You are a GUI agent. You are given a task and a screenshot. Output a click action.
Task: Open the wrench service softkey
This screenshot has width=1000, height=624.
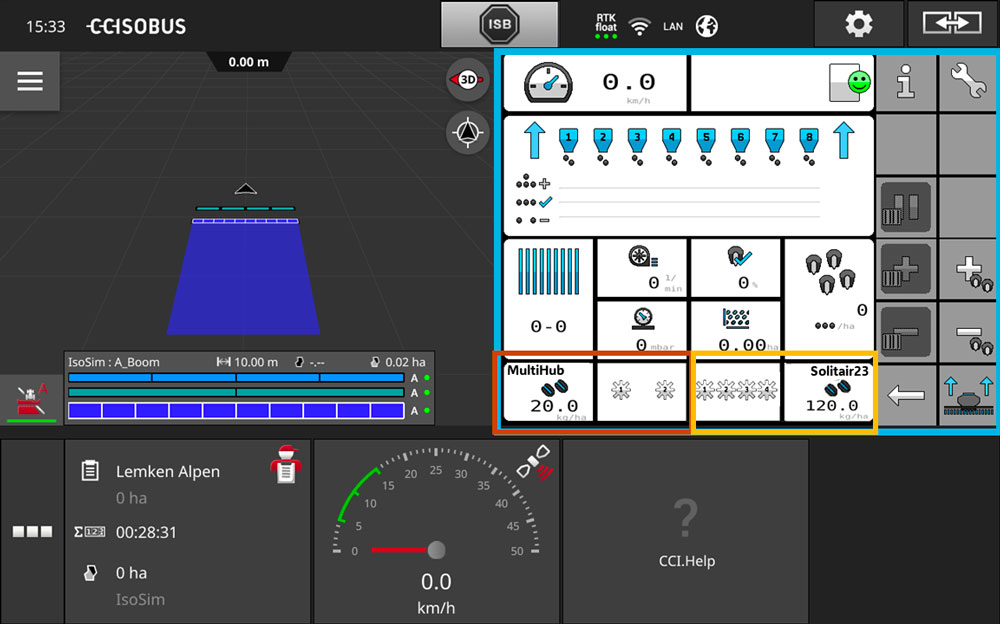968,83
